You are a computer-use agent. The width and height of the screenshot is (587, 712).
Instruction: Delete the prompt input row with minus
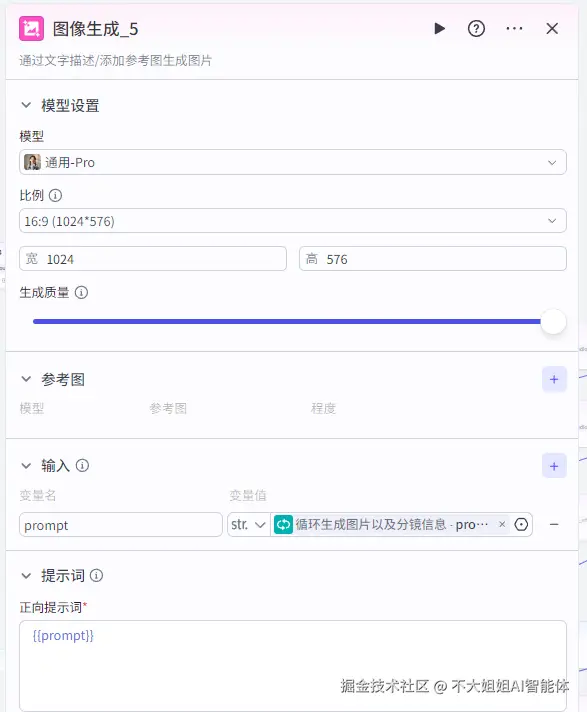pos(554,524)
